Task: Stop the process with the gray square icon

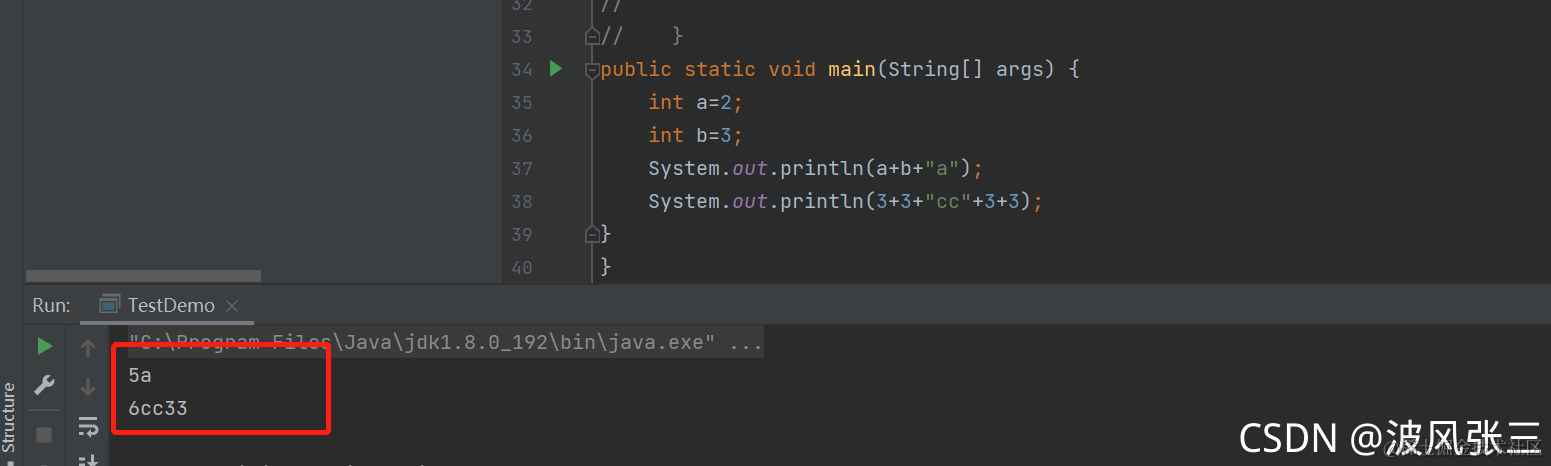Action: (44, 435)
